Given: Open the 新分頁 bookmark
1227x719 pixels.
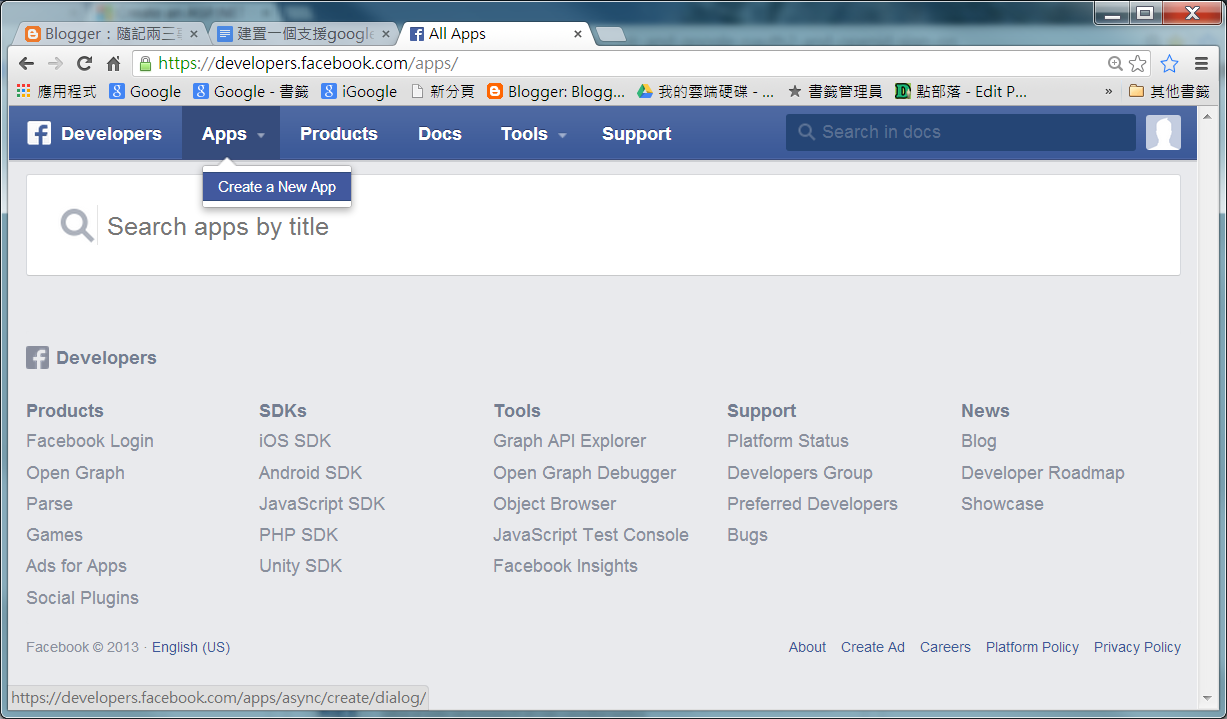Looking at the screenshot, I should pos(442,91).
